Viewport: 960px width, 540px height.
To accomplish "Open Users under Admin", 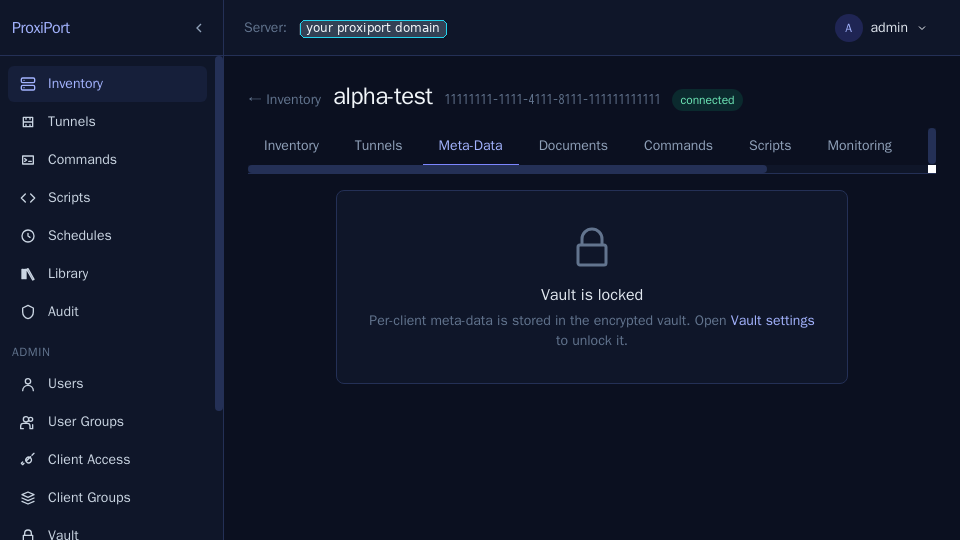I will (x=107, y=384).
